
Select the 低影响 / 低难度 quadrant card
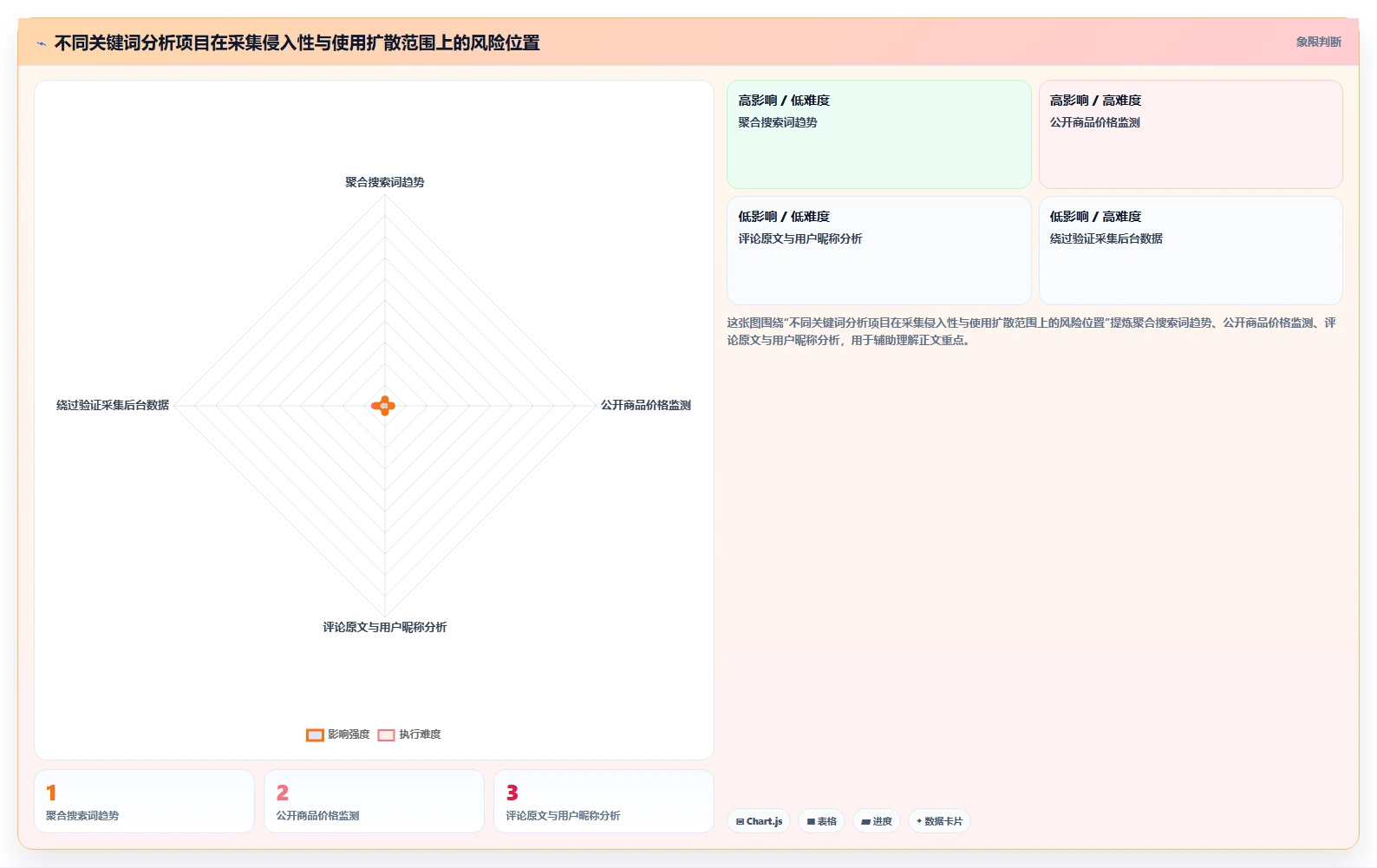tap(879, 251)
